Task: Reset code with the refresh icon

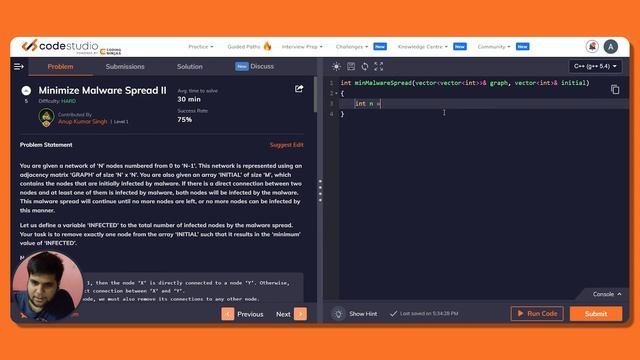Action: point(364,67)
